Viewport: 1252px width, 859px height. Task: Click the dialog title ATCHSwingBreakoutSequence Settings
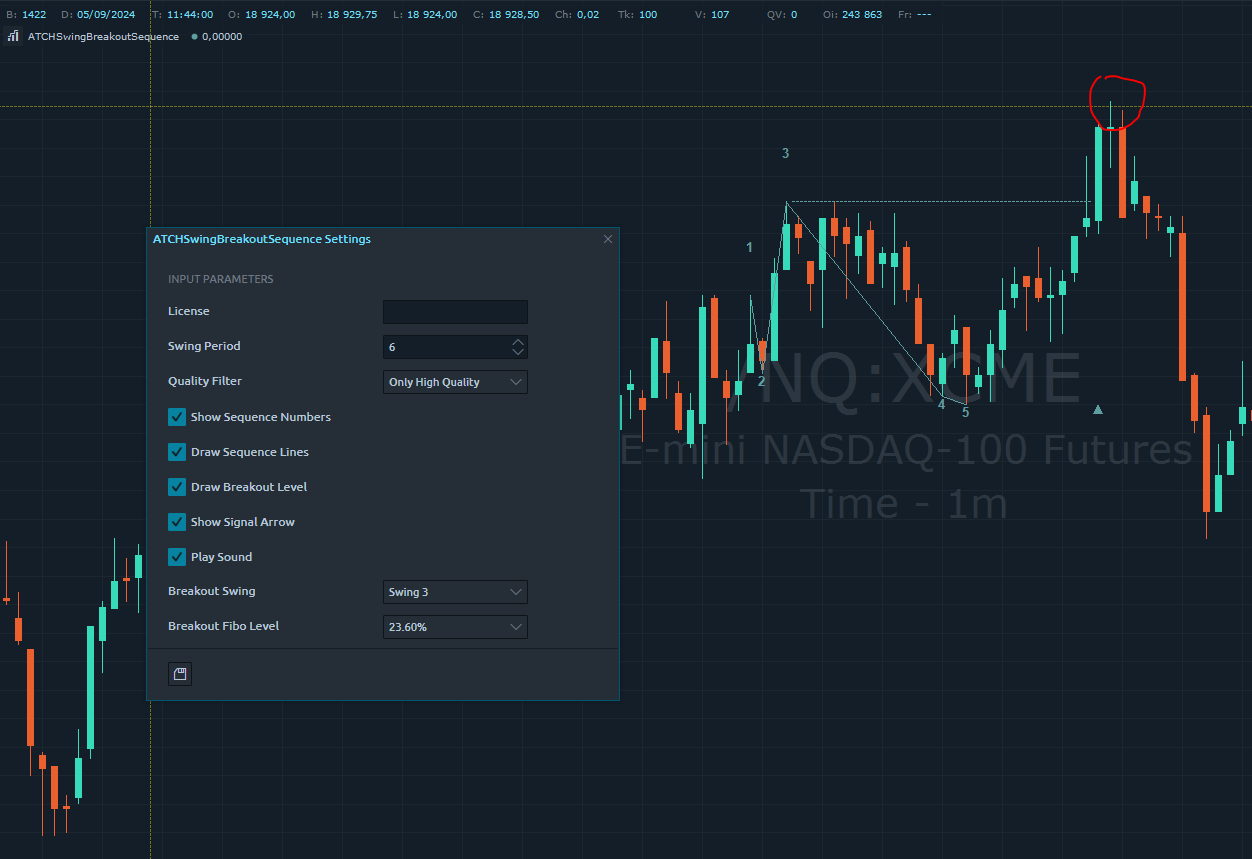pyautogui.click(x=261, y=239)
